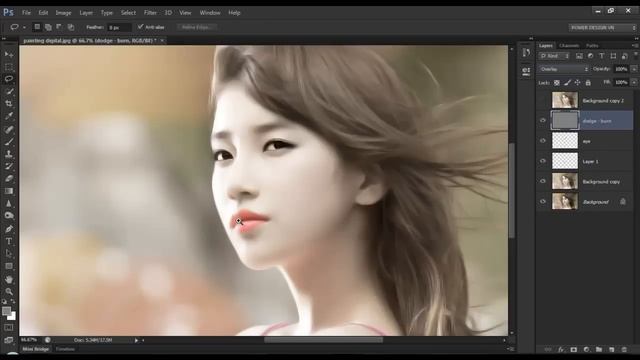Create new adjustment layer
The width and height of the screenshot is (640, 360).
pos(586,349)
